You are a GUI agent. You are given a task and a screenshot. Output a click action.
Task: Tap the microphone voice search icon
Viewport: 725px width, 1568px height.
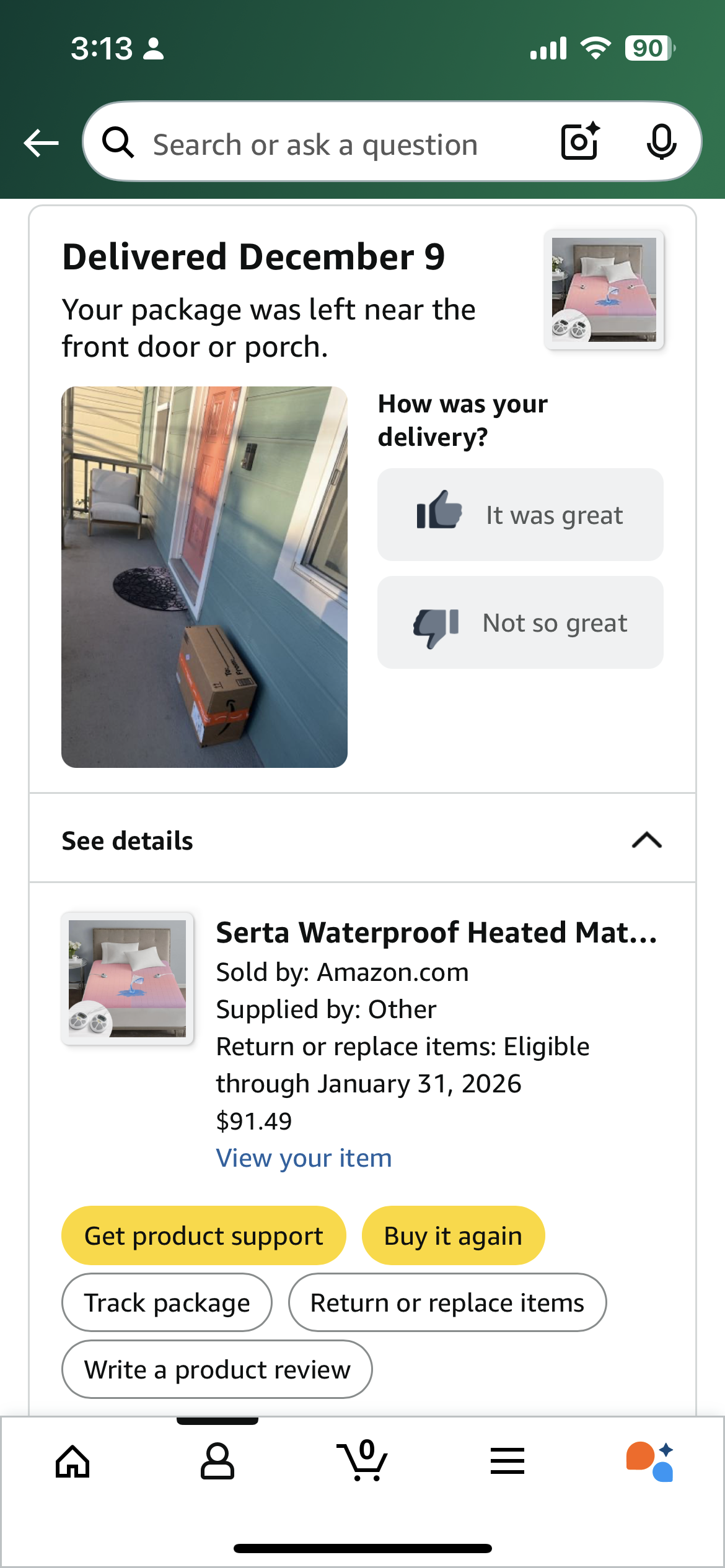pos(661,142)
